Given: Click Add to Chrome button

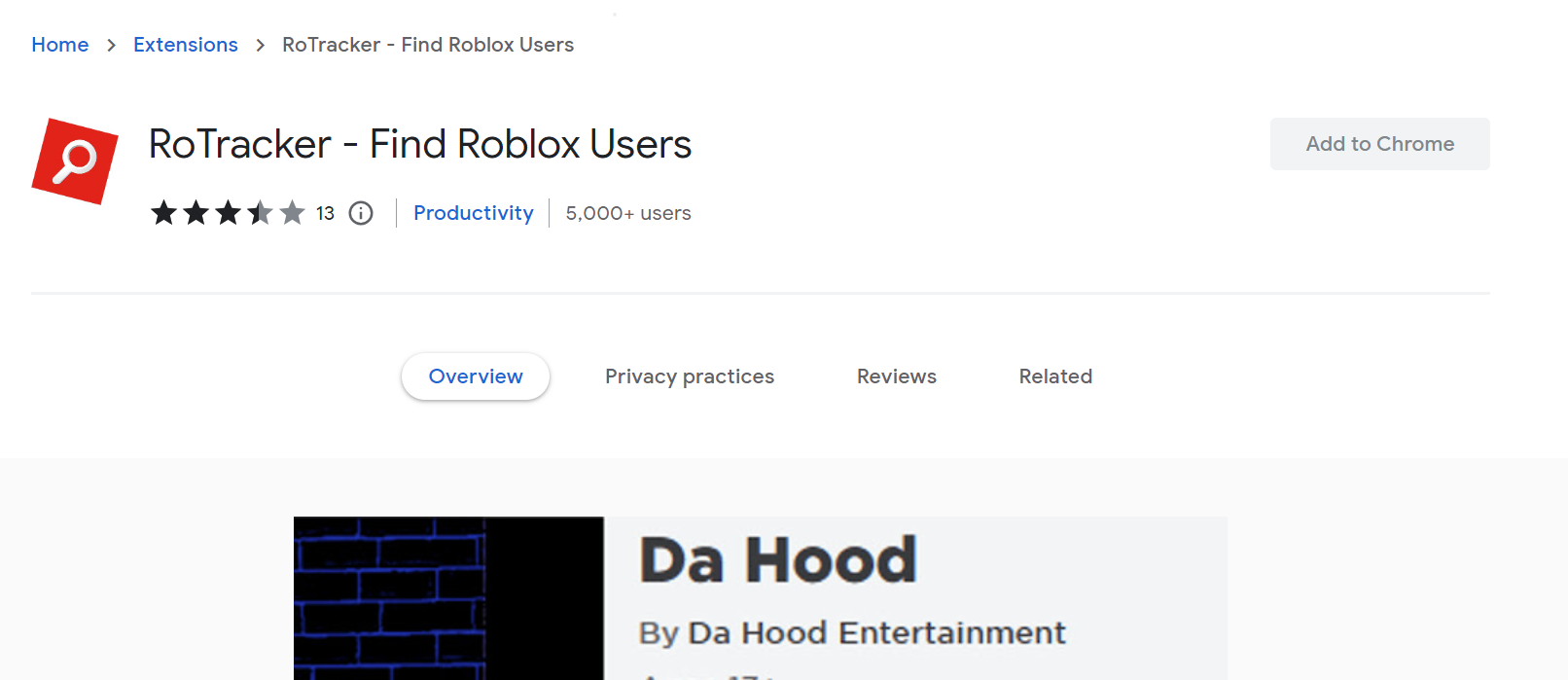Looking at the screenshot, I should 1379,144.
